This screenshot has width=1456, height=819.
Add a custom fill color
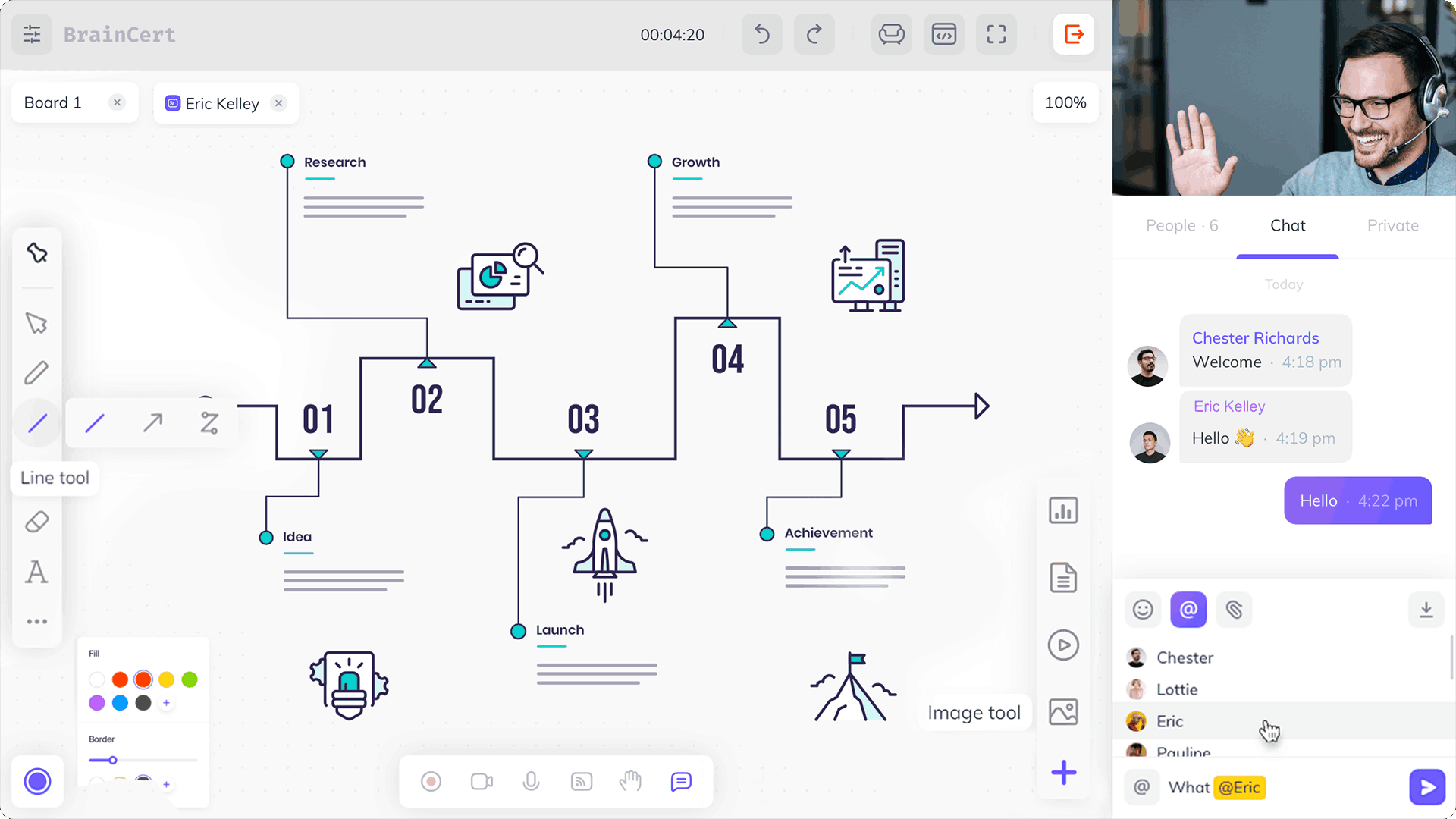coord(166,703)
